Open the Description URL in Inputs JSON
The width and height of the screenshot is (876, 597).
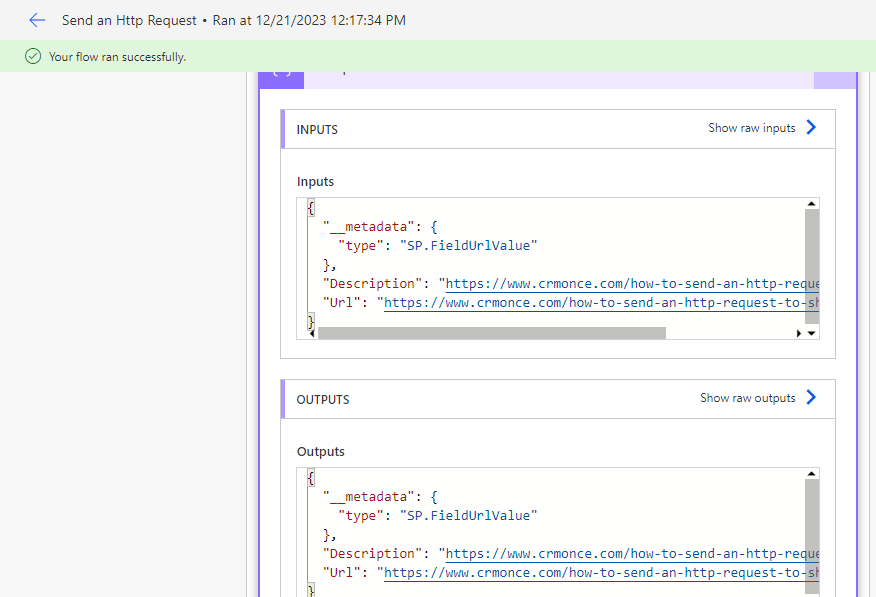tap(632, 284)
